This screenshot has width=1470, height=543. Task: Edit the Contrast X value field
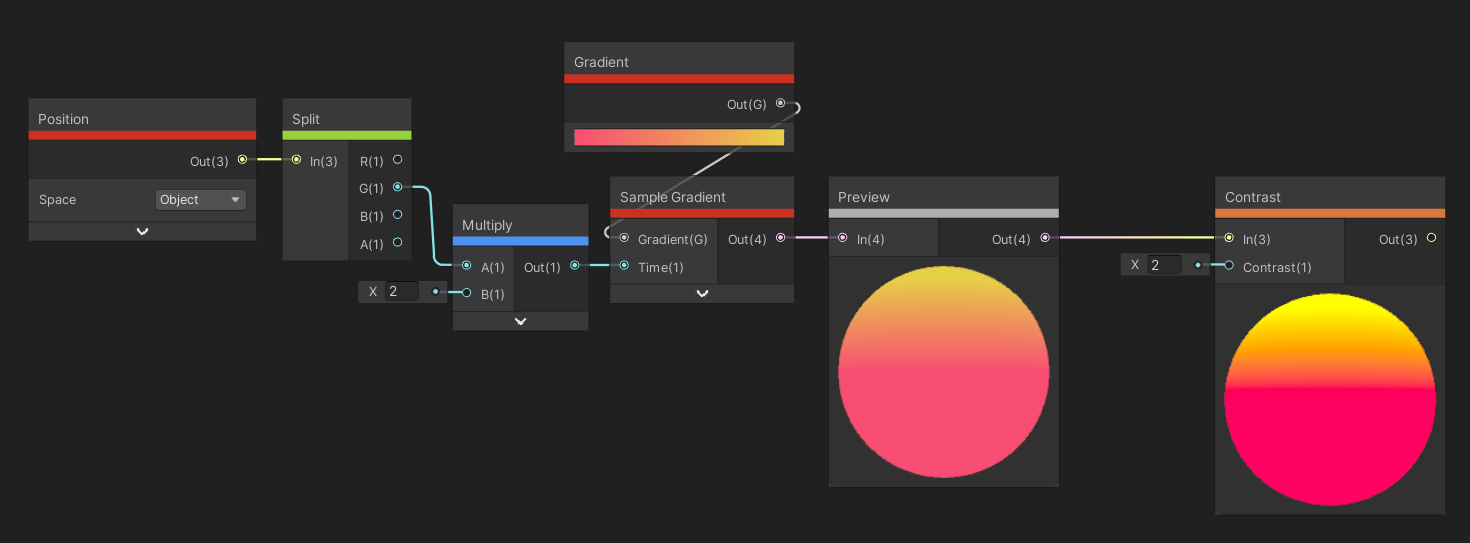click(x=1164, y=265)
